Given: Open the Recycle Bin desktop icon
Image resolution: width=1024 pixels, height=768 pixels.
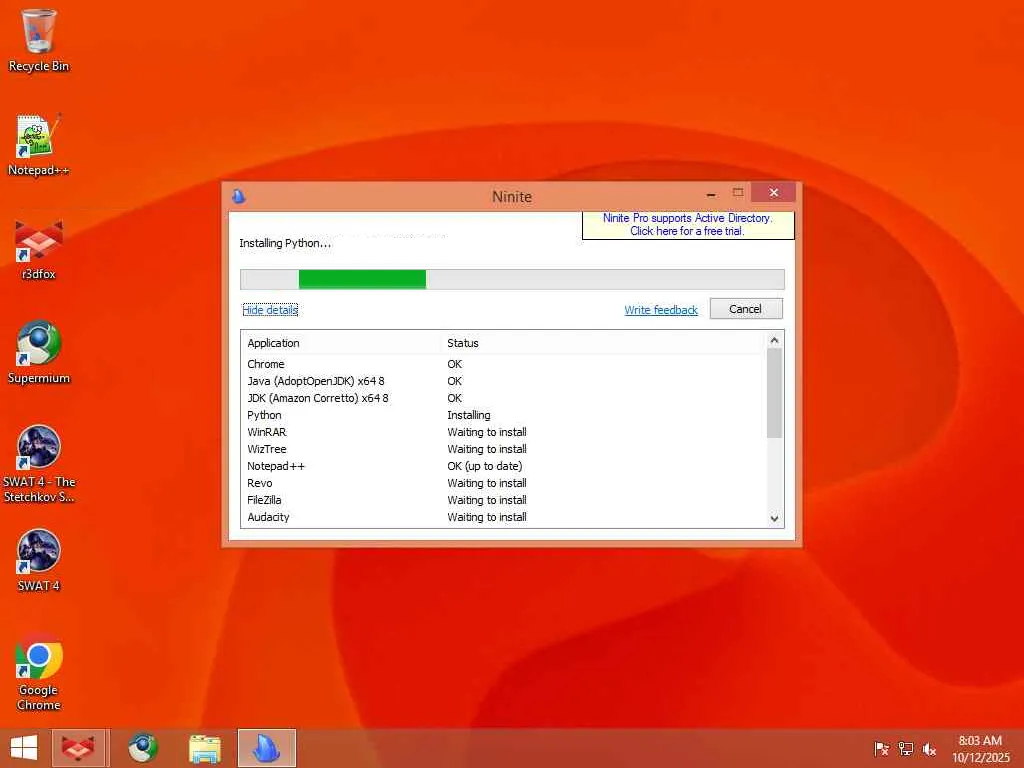Looking at the screenshot, I should [39, 40].
